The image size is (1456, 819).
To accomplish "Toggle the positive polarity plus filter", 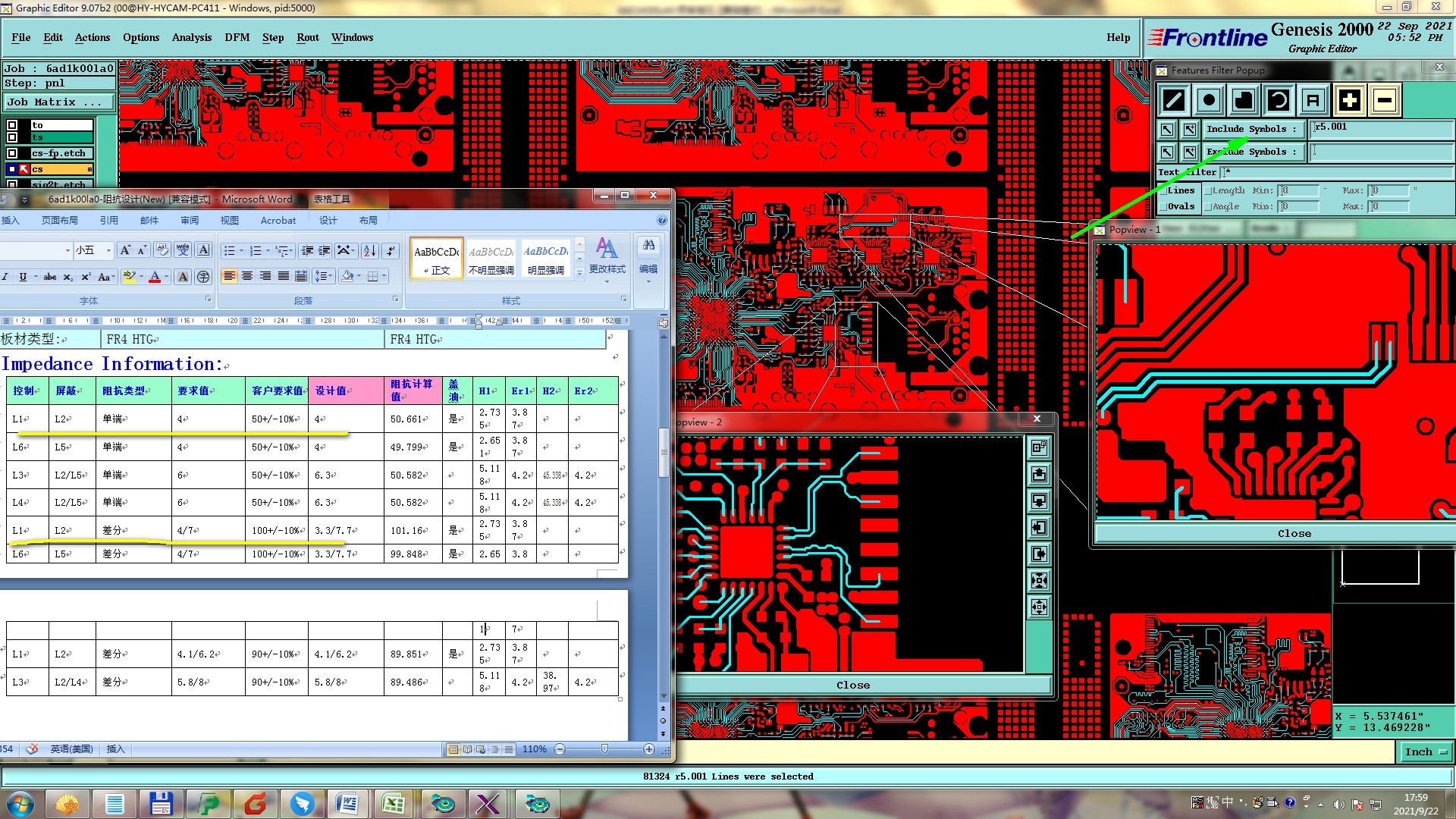I will [1349, 100].
